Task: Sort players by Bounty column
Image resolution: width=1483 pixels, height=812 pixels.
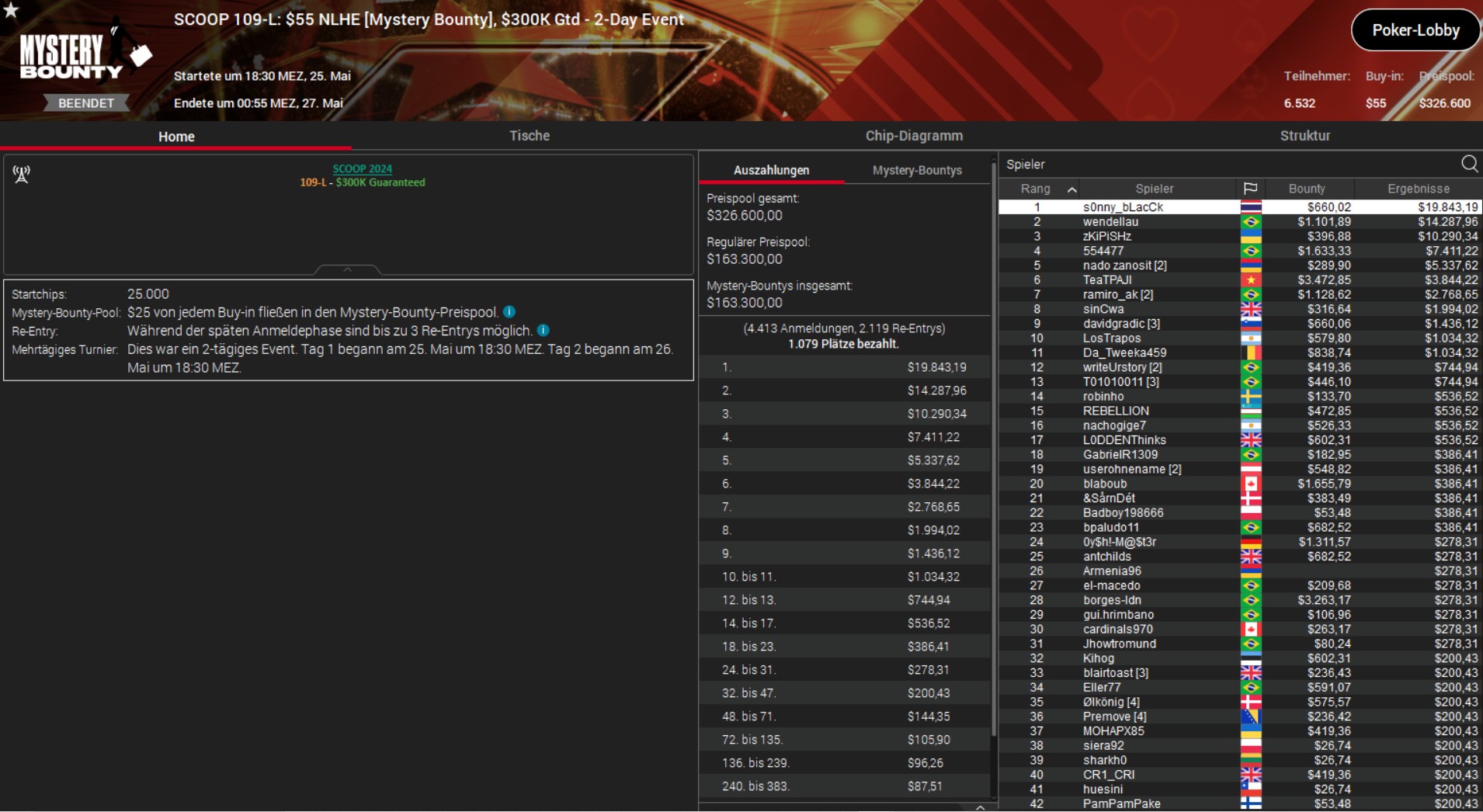Action: click(1307, 189)
